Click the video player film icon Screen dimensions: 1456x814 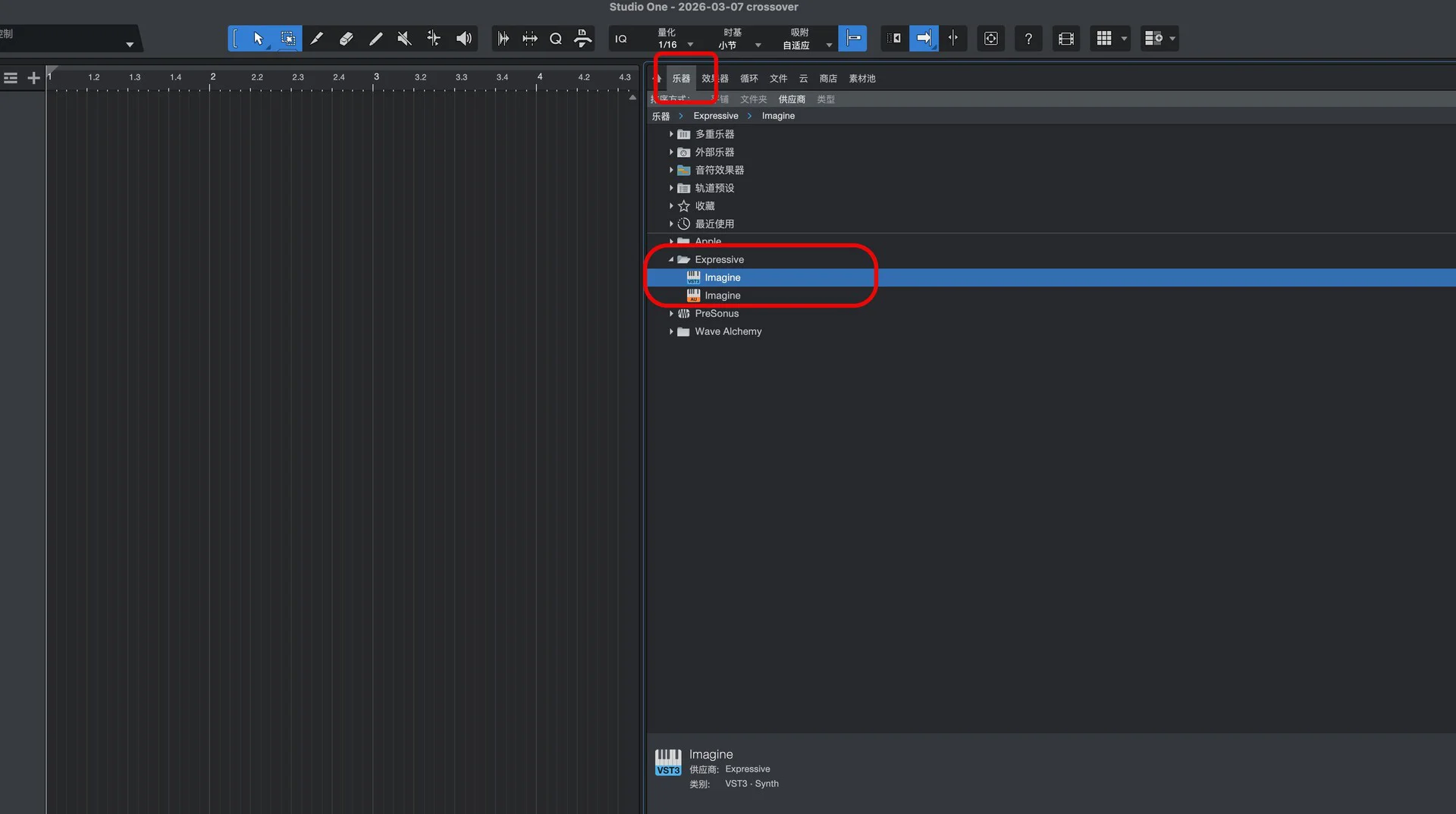1065,39
